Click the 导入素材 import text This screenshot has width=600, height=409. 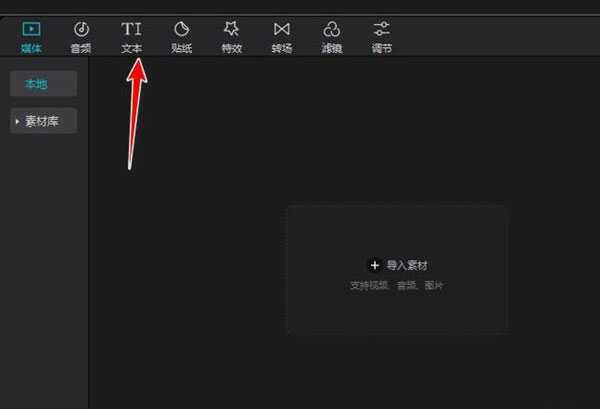pyautogui.click(x=407, y=265)
